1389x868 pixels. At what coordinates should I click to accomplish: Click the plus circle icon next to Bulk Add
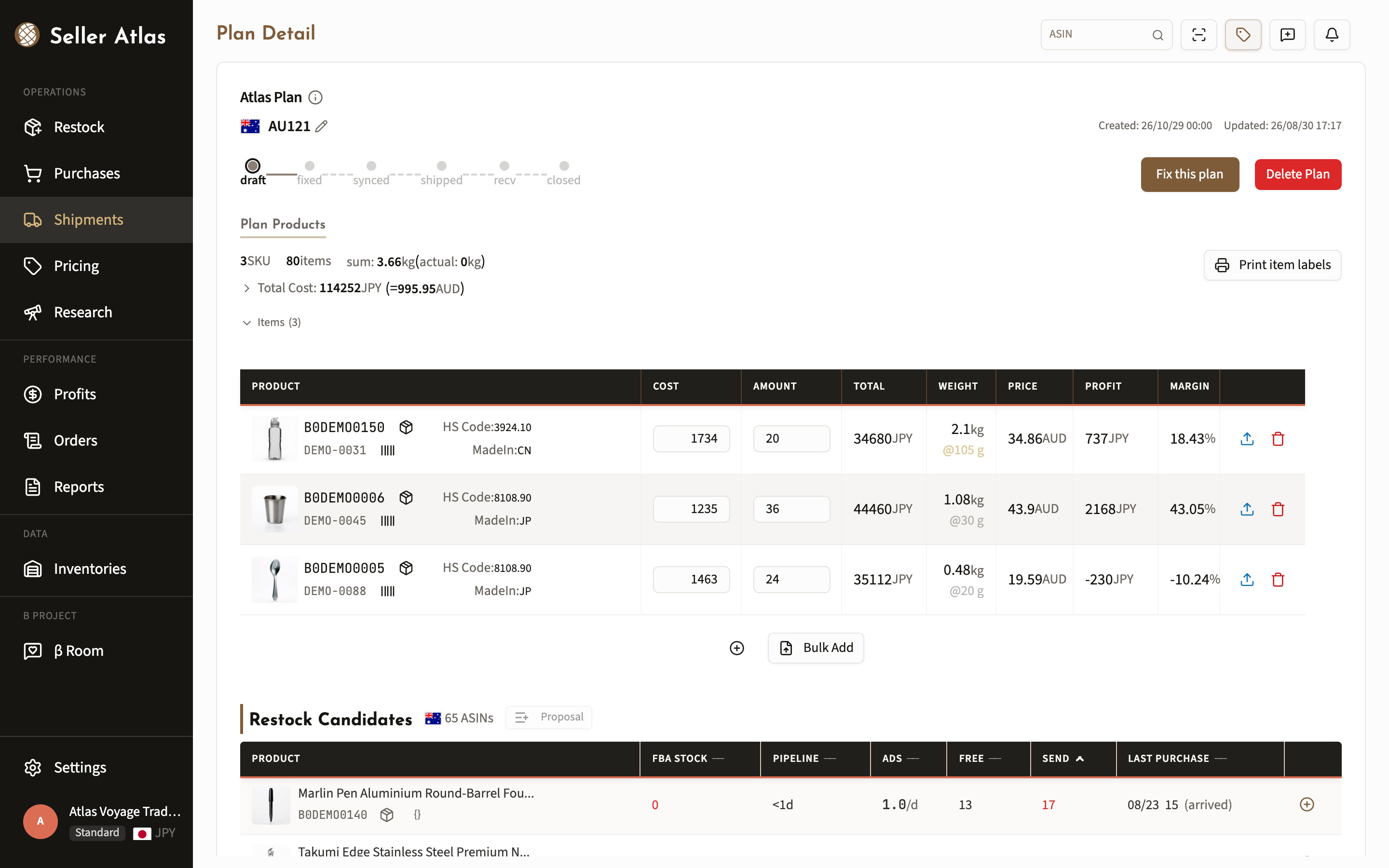[737, 648]
